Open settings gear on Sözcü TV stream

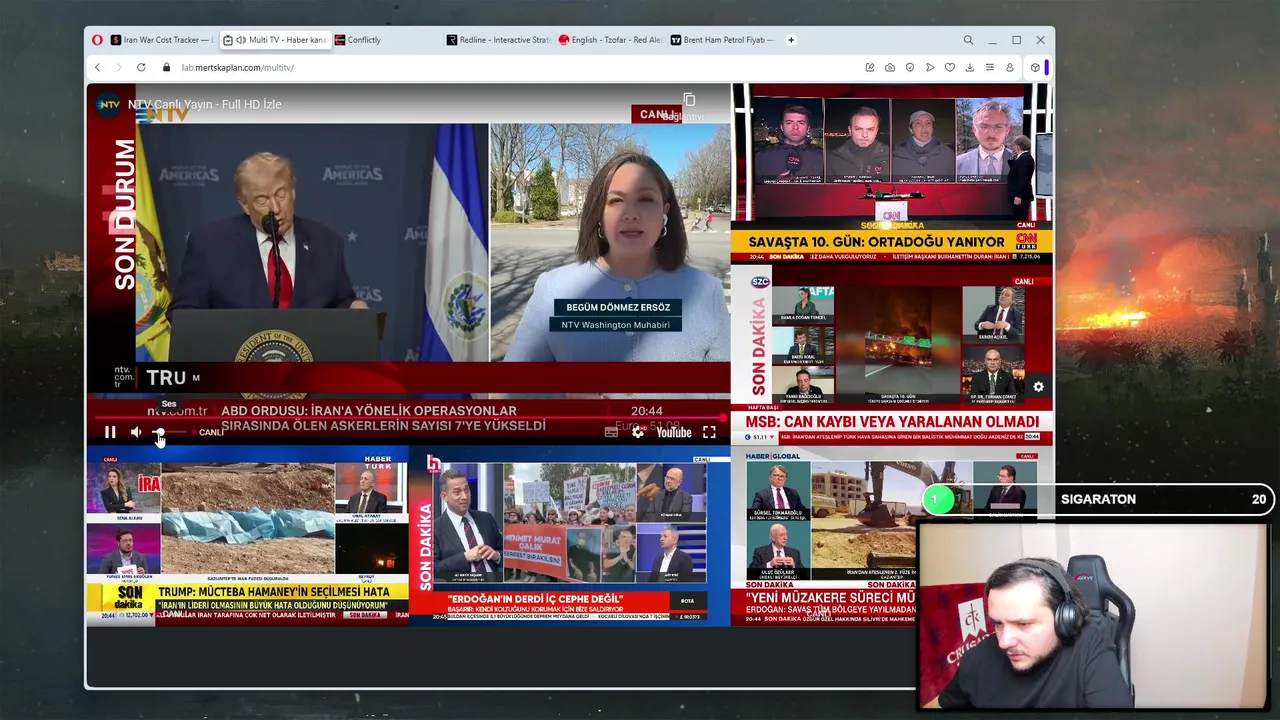[x=1038, y=387]
